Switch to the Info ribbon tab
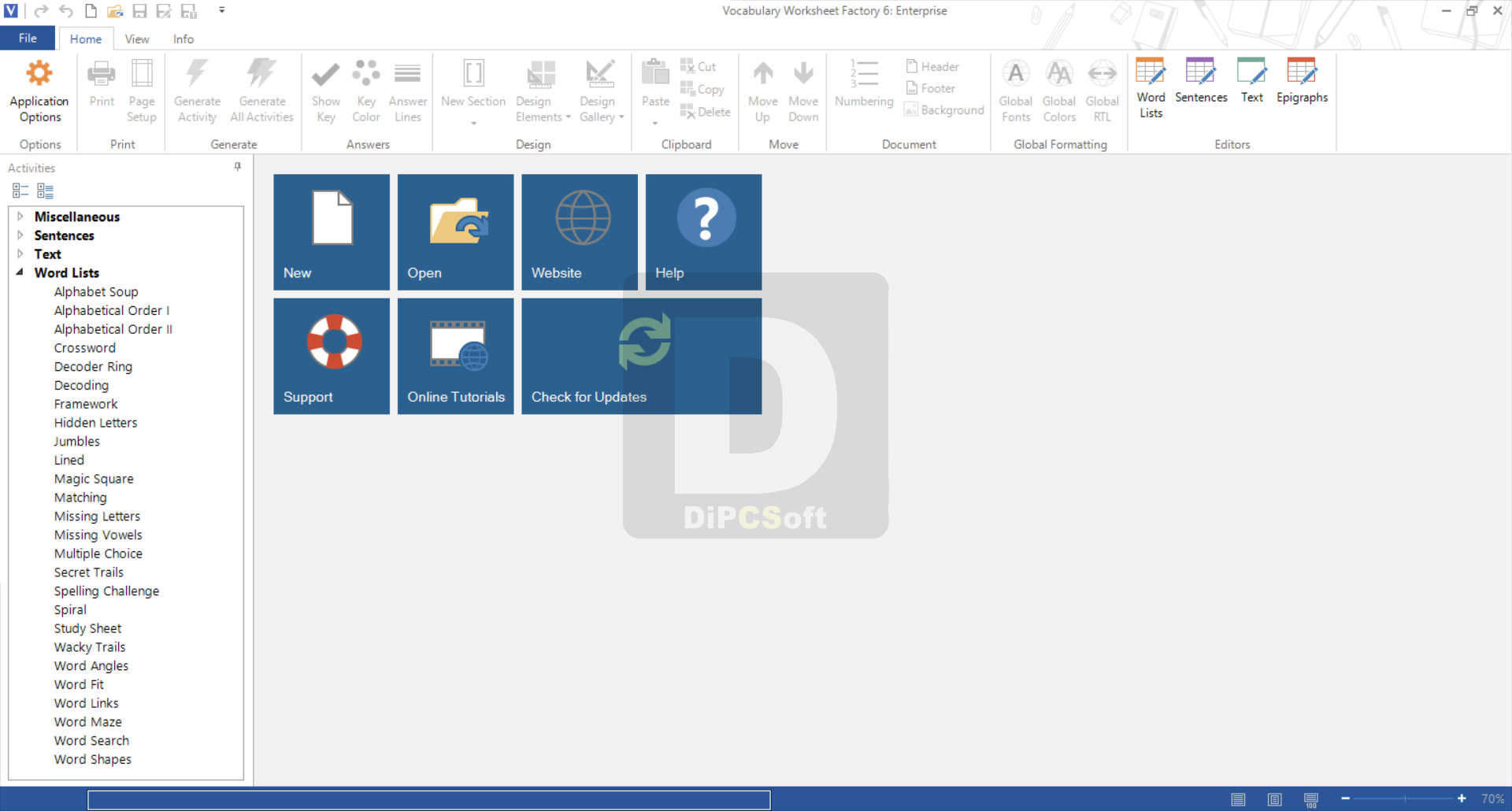This screenshot has height=811, width=1512. point(183,39)
